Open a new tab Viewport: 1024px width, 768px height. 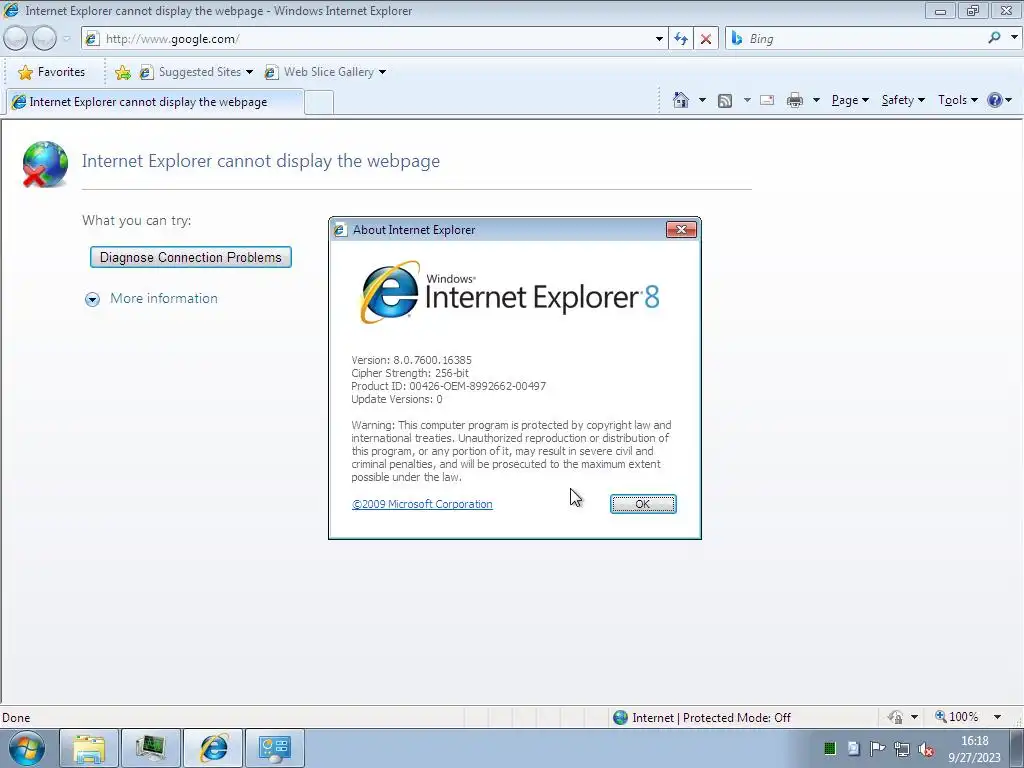coord(319,103)
